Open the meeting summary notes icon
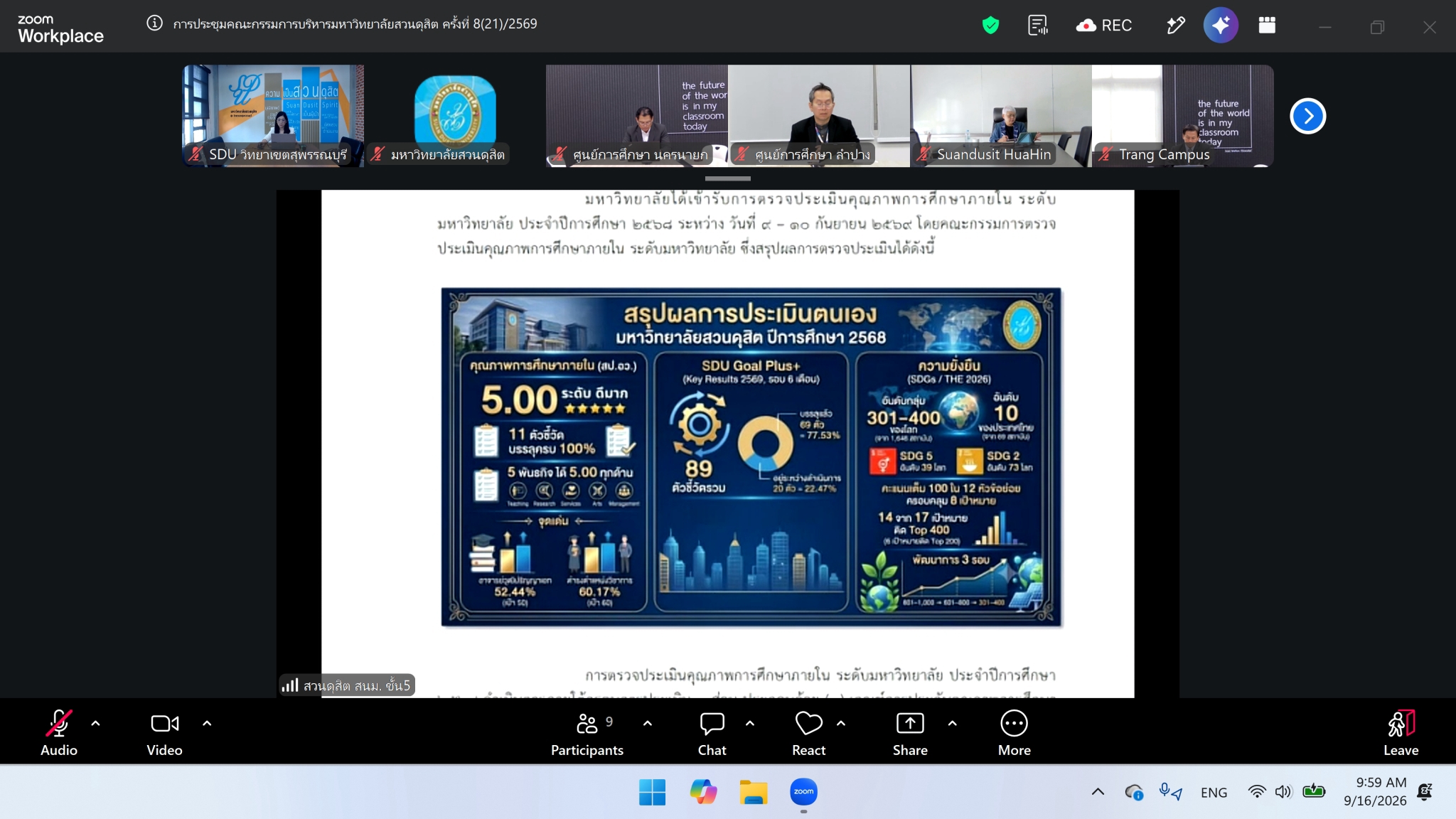The image size is (1456, 819). click(x=1038, y=26)
